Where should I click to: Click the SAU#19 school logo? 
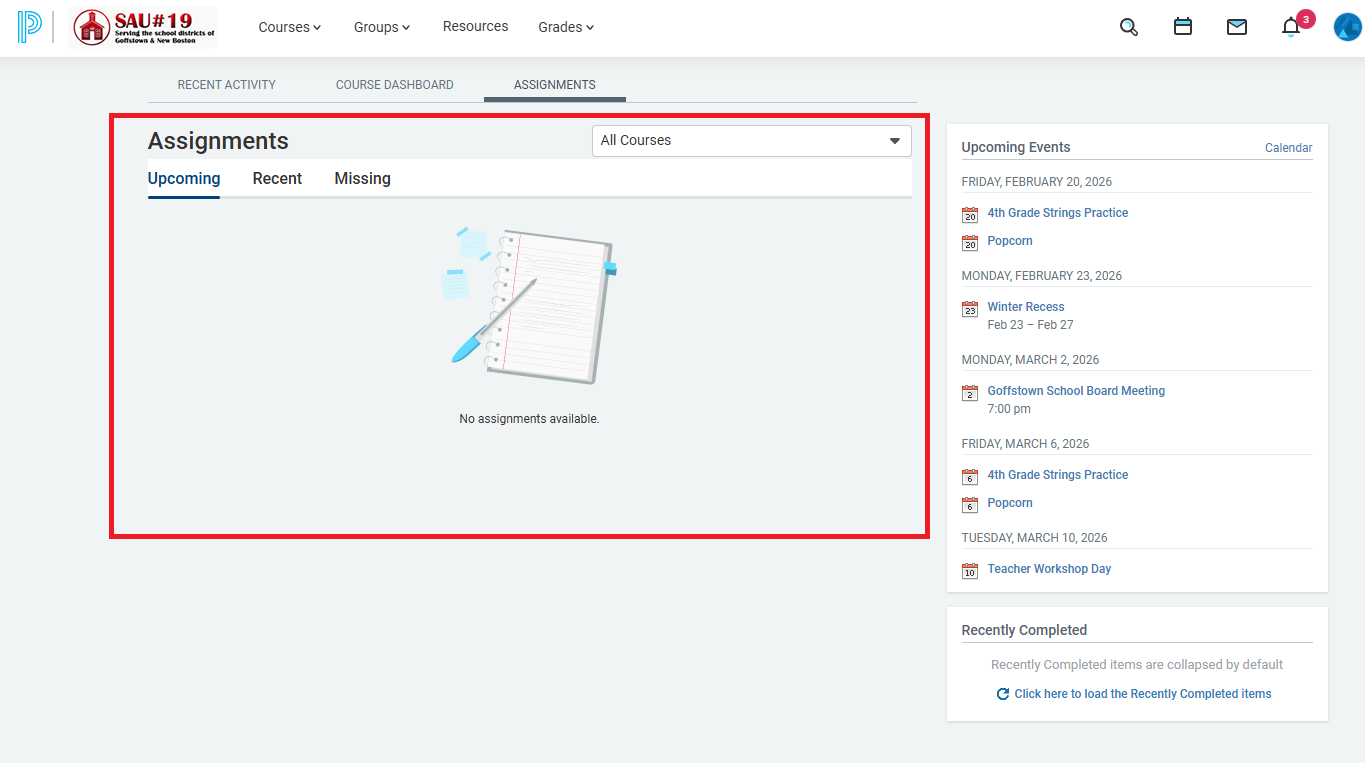pyautogui.click(x=144, y=27)
